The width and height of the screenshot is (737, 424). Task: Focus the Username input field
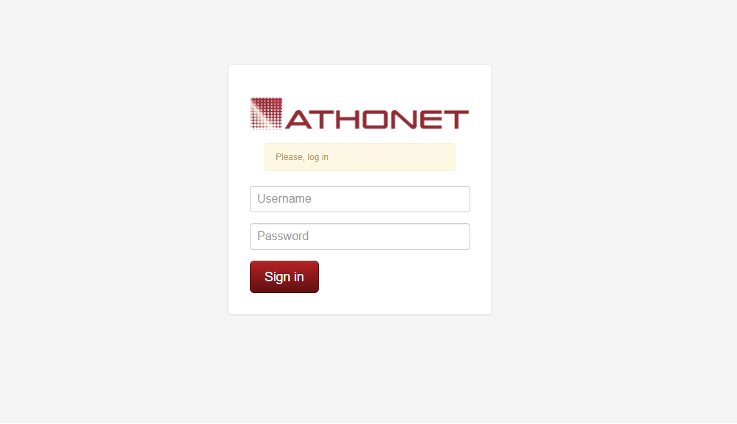360,199
